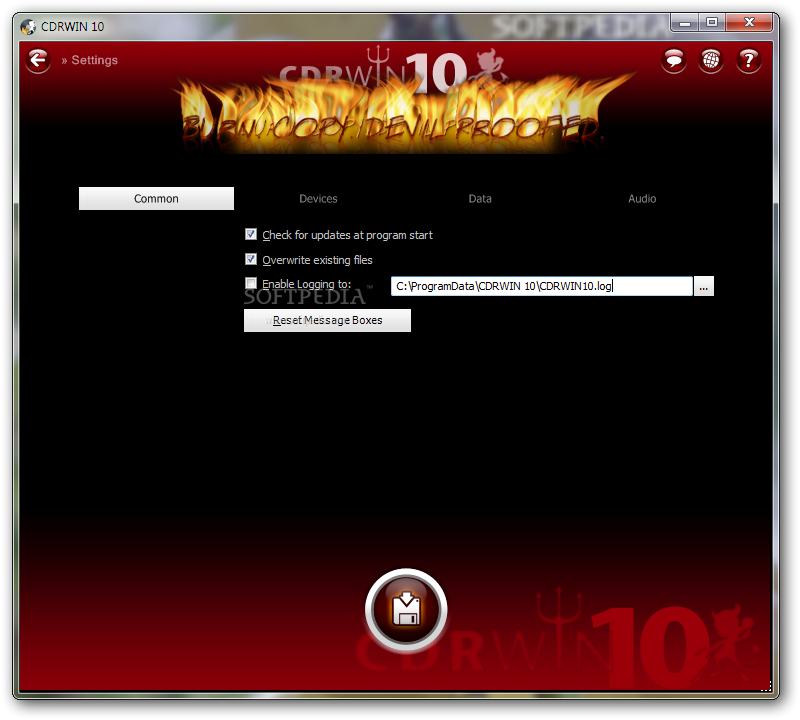Minimize the CDRWIN 10 window
Viewport: 800px width, 720px height.
point(685,22)
